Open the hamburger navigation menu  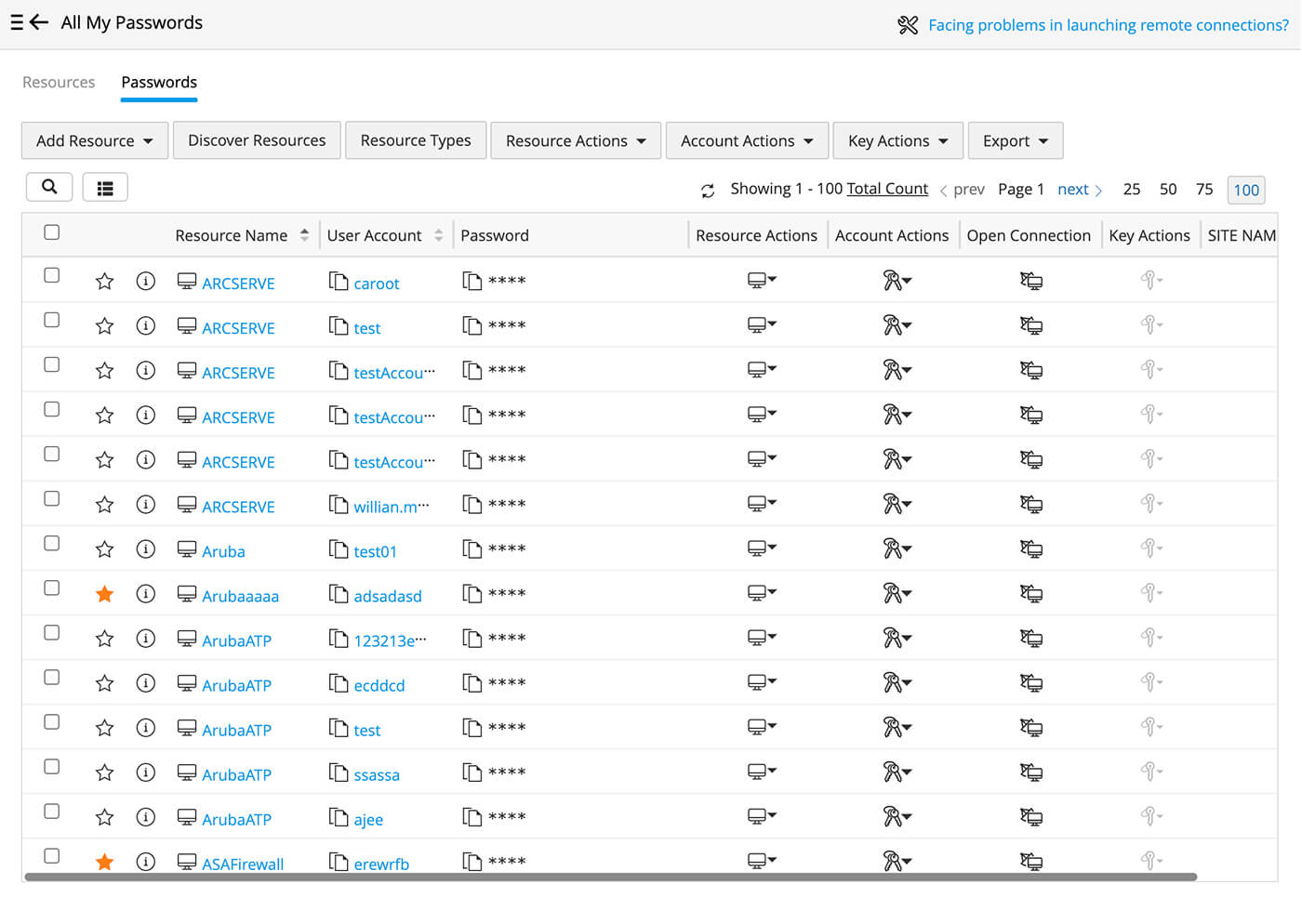17,22
